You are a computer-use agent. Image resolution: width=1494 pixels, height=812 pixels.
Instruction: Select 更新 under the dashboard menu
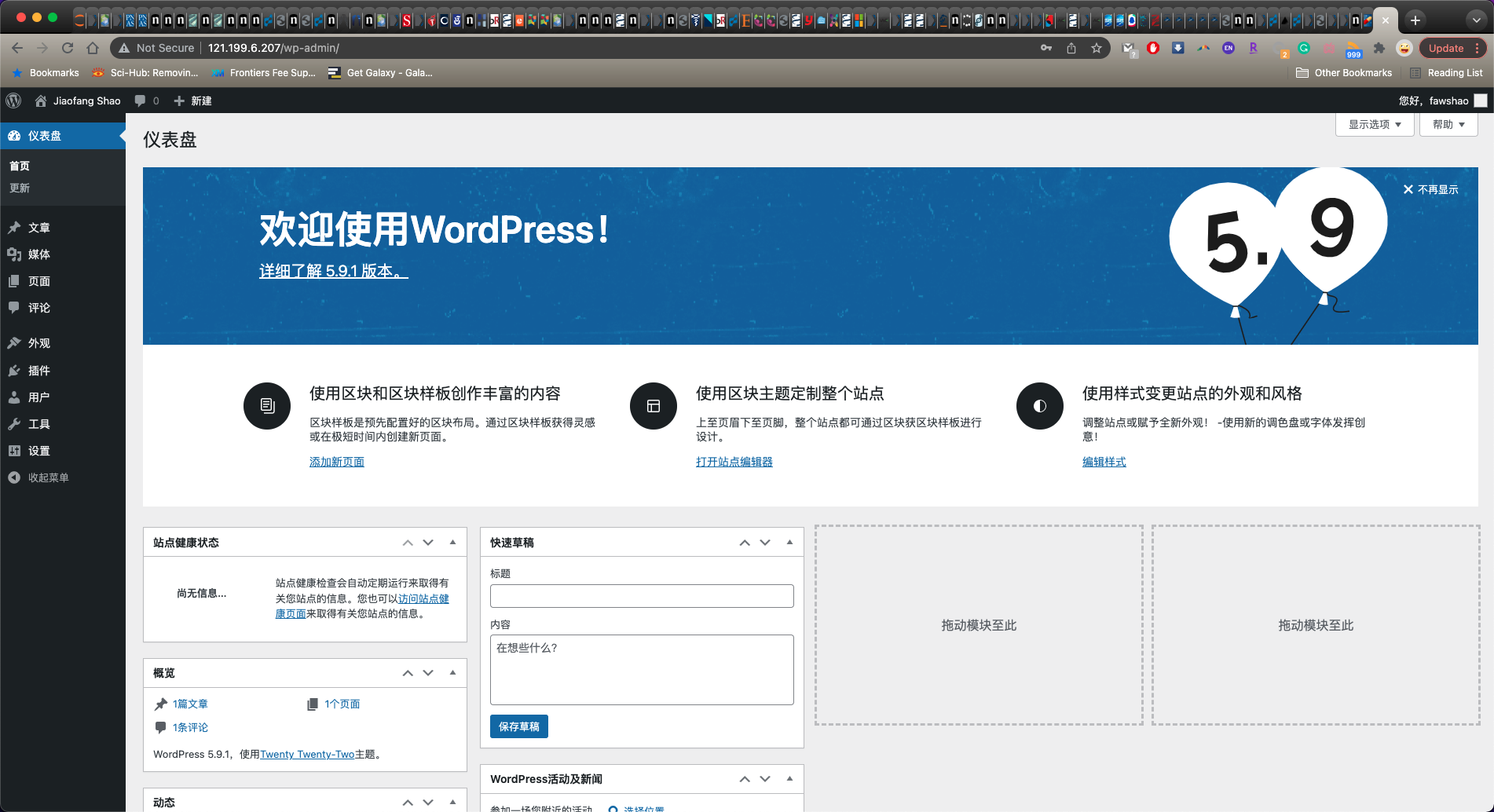point(20,188)
